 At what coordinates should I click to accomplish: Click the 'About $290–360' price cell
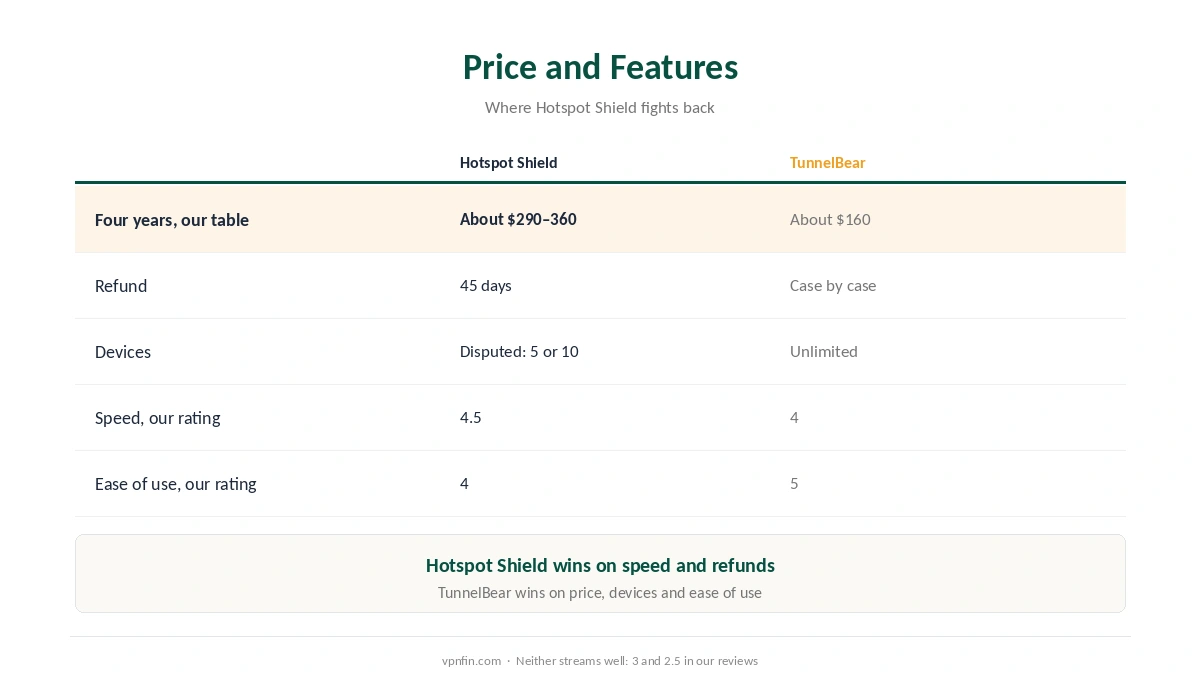(518, 219)
